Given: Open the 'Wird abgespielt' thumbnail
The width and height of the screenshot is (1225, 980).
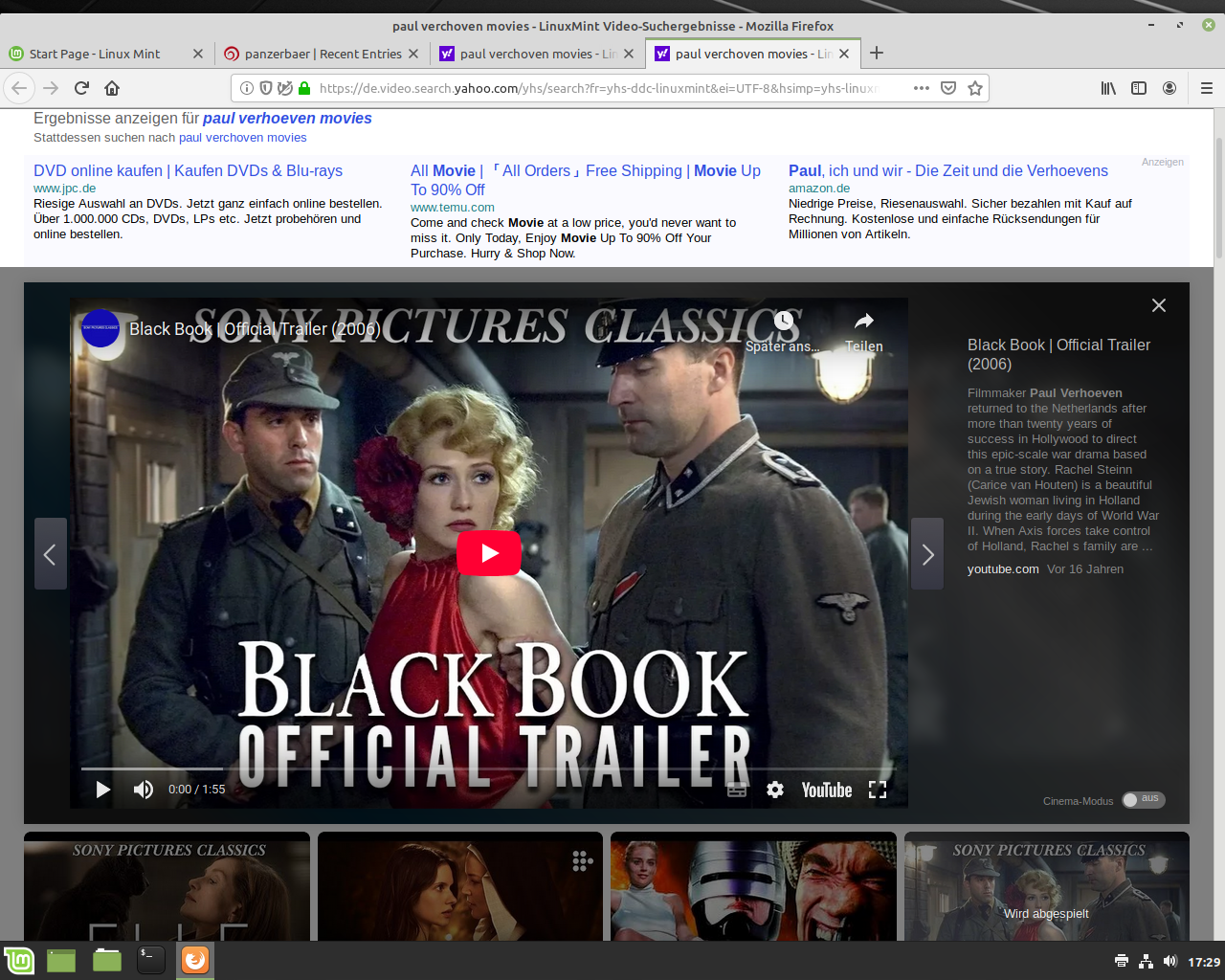Looking at the screenshot, I should tap(1047, 886).
